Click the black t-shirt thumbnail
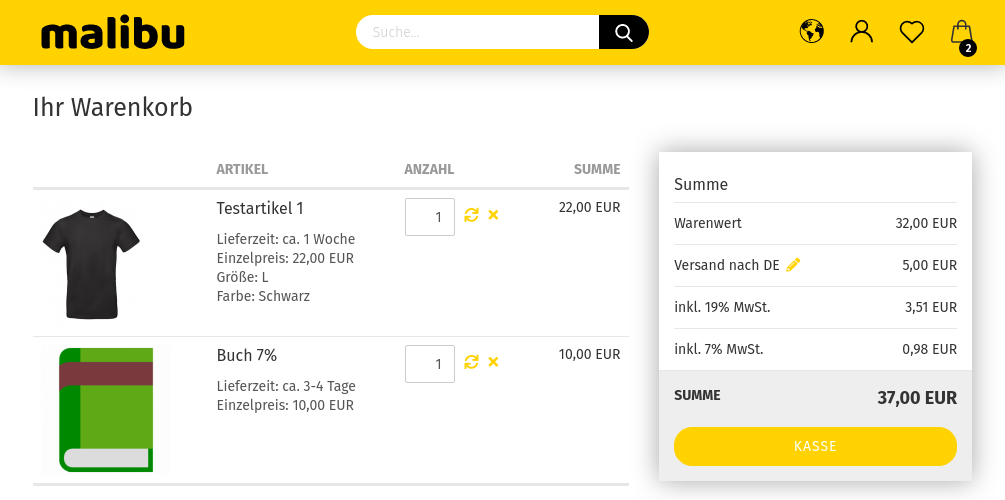 92,263
